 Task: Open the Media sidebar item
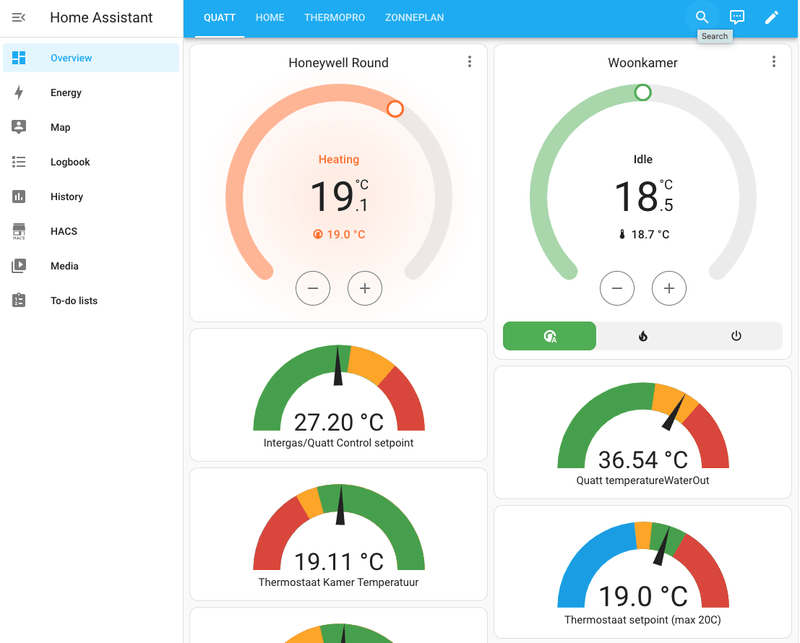coord(91,266)
